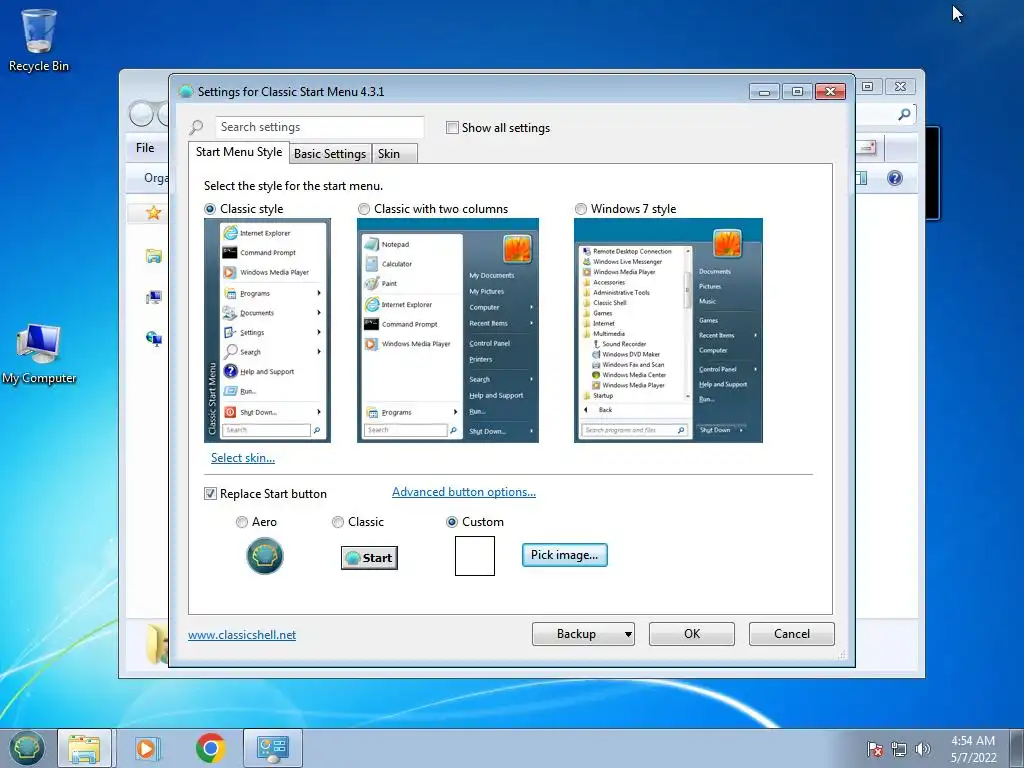Click the magnifier icon beside Search settings
1024x768 pixels.
click(x=196, y=127)
